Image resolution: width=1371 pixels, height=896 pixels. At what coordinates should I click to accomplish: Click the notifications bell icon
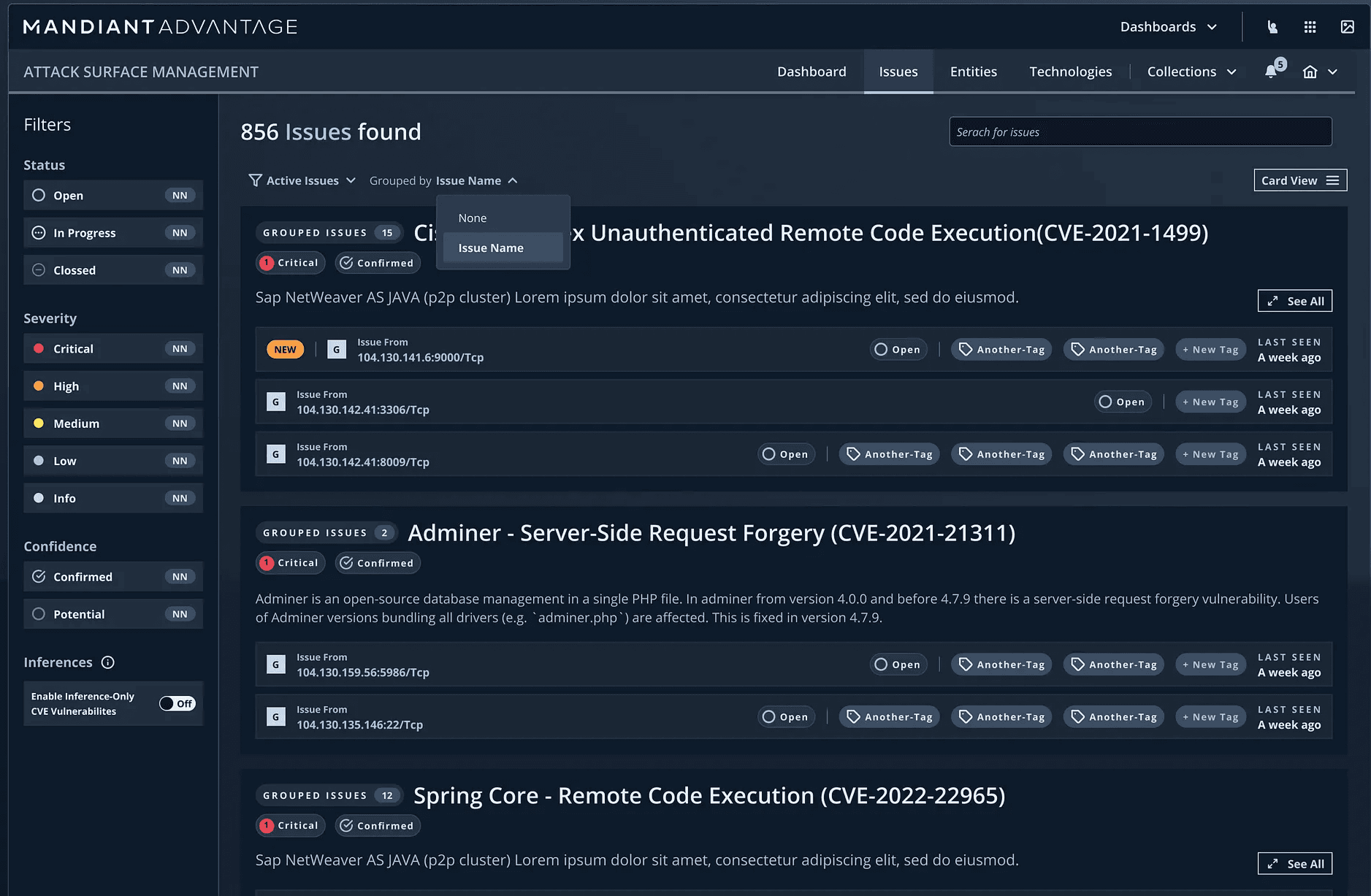(1272, 72)
